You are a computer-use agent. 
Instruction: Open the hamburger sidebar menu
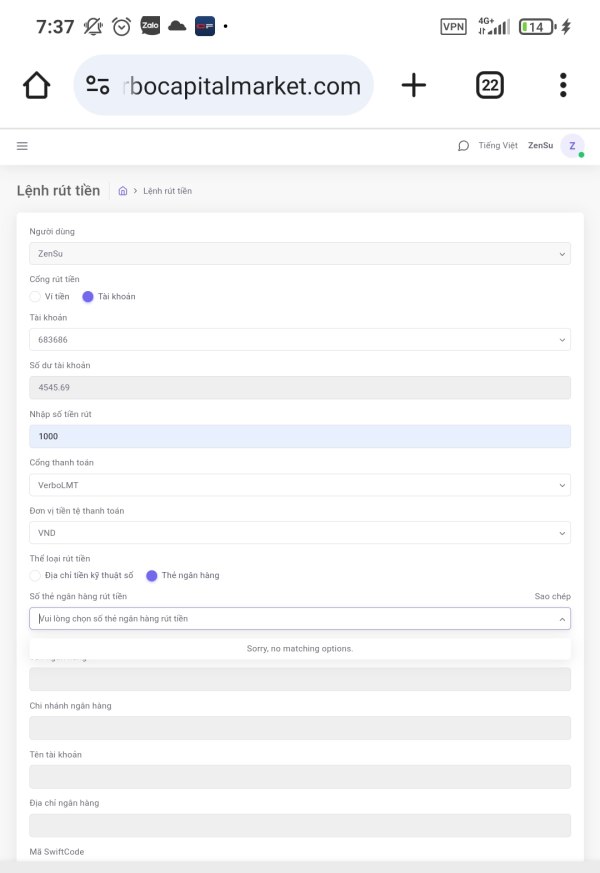[x=22, y=146]
